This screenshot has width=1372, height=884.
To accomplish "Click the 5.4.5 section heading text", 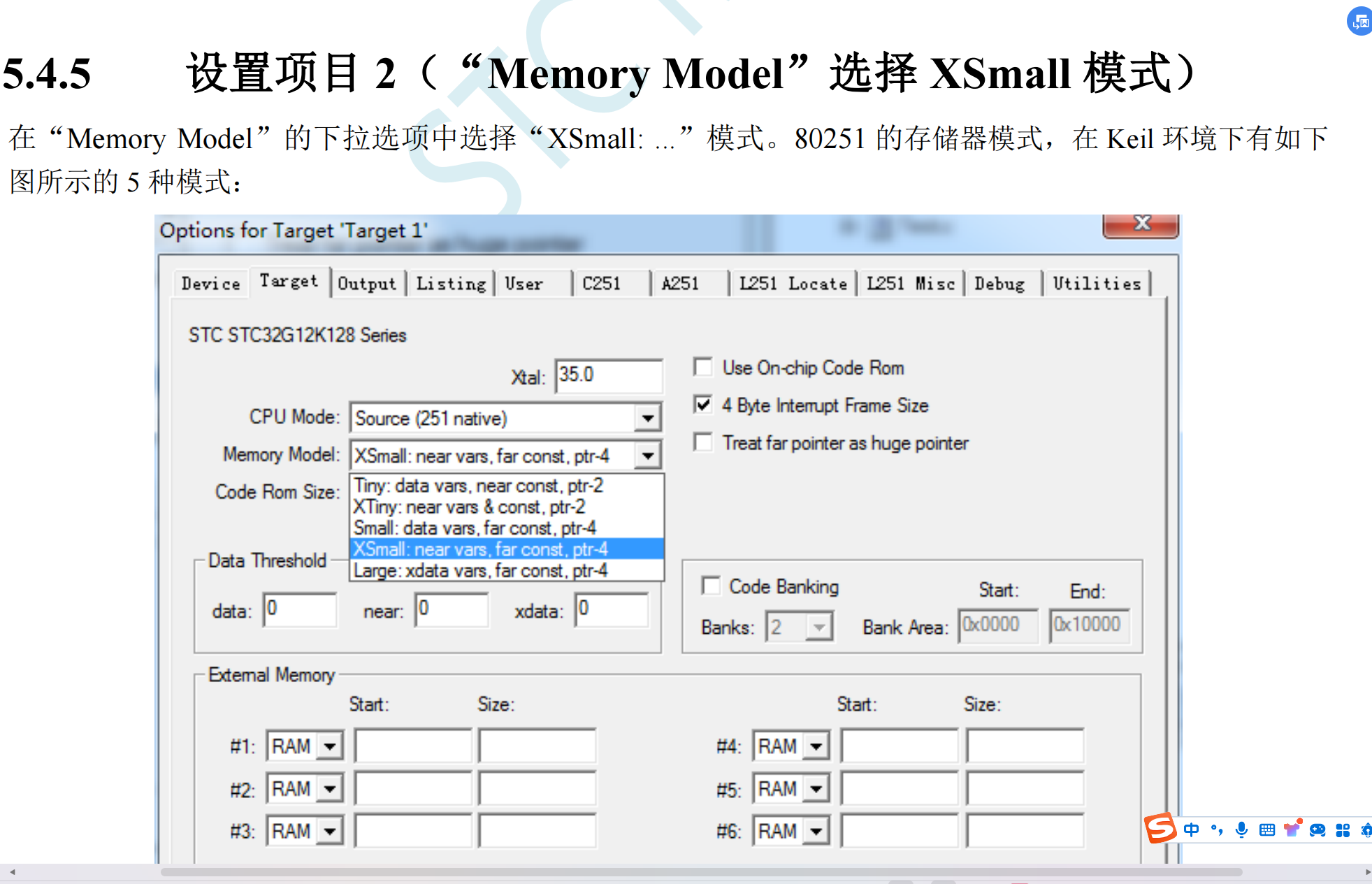I will pos(601,73).
